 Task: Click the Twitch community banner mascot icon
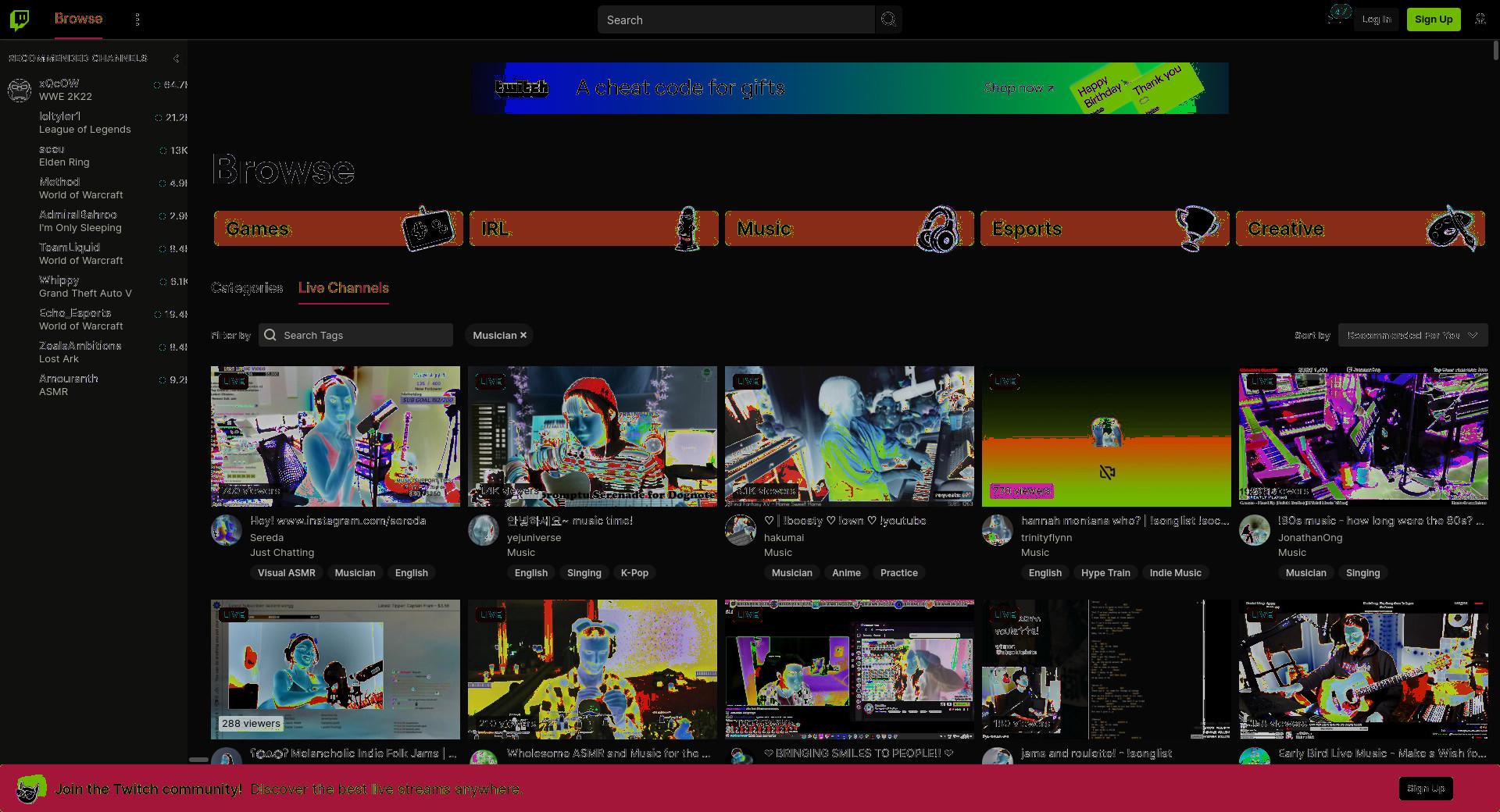pos(31,789)
